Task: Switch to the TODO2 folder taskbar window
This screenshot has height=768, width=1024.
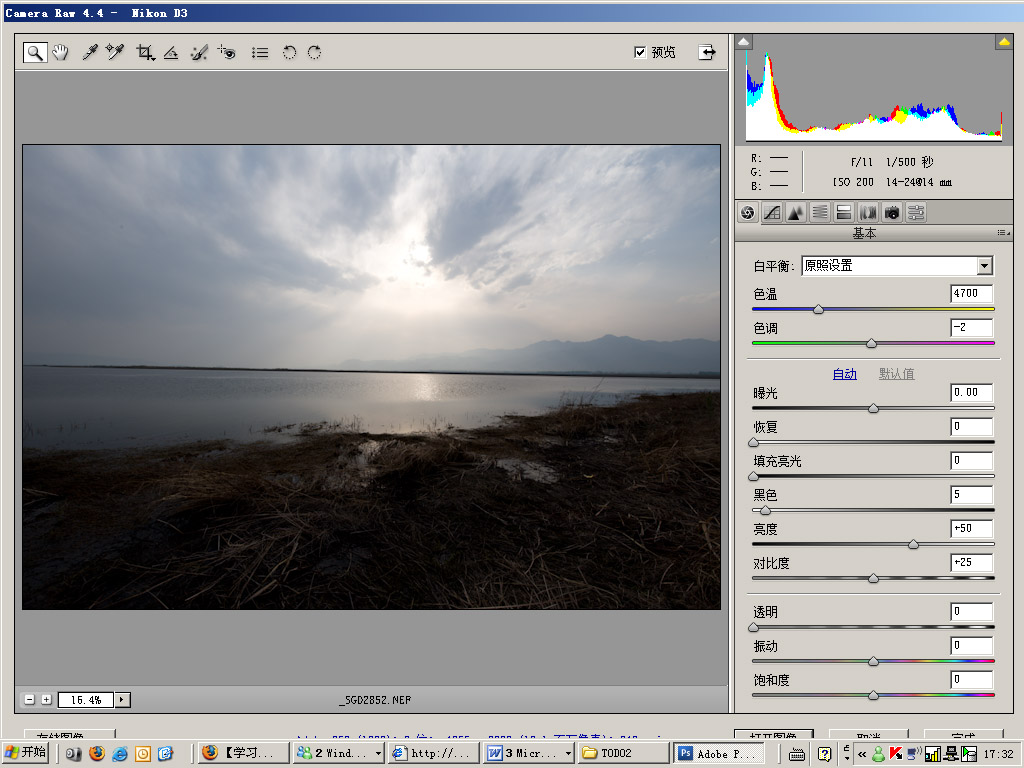Action: coord(624,753)
